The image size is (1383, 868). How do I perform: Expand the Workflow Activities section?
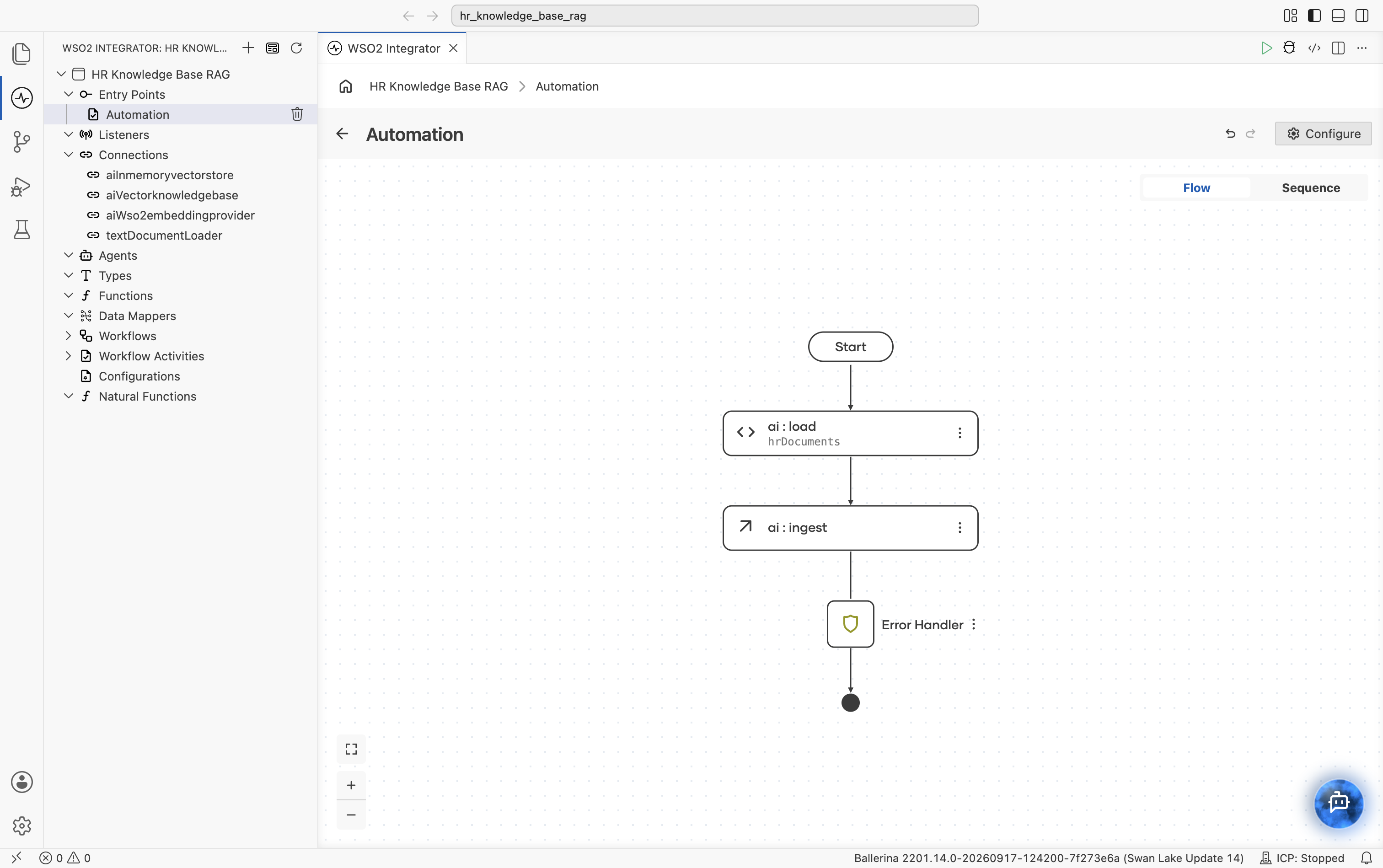pyautogui.click(x=68, y=356)
